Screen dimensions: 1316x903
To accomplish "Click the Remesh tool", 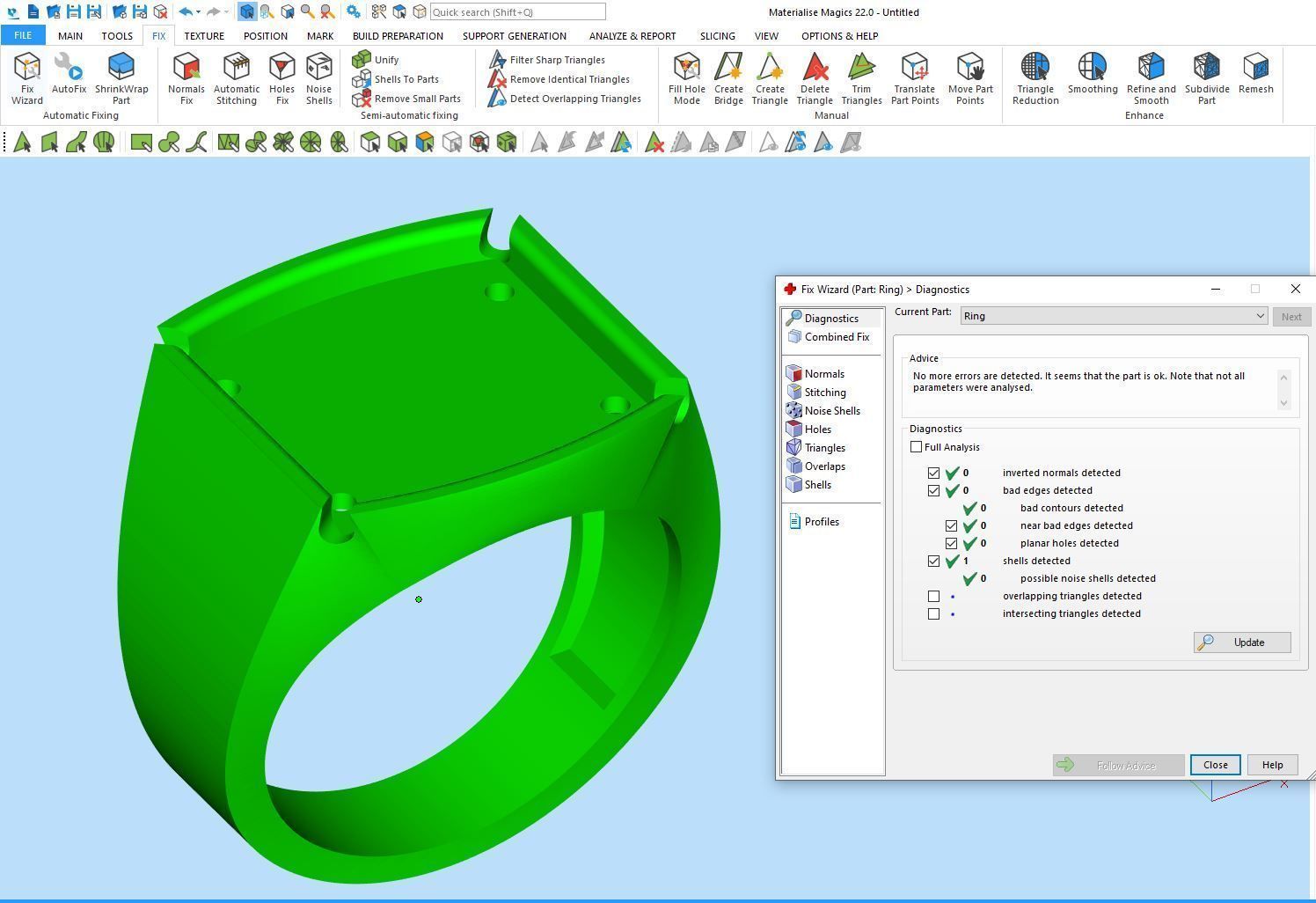I will click(1255, 74).
